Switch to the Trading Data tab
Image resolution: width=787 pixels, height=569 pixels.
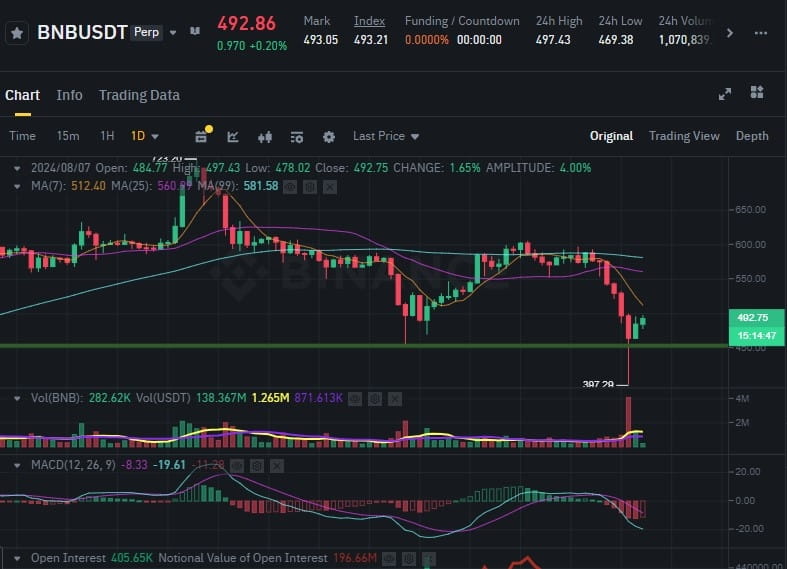(139, 95)
